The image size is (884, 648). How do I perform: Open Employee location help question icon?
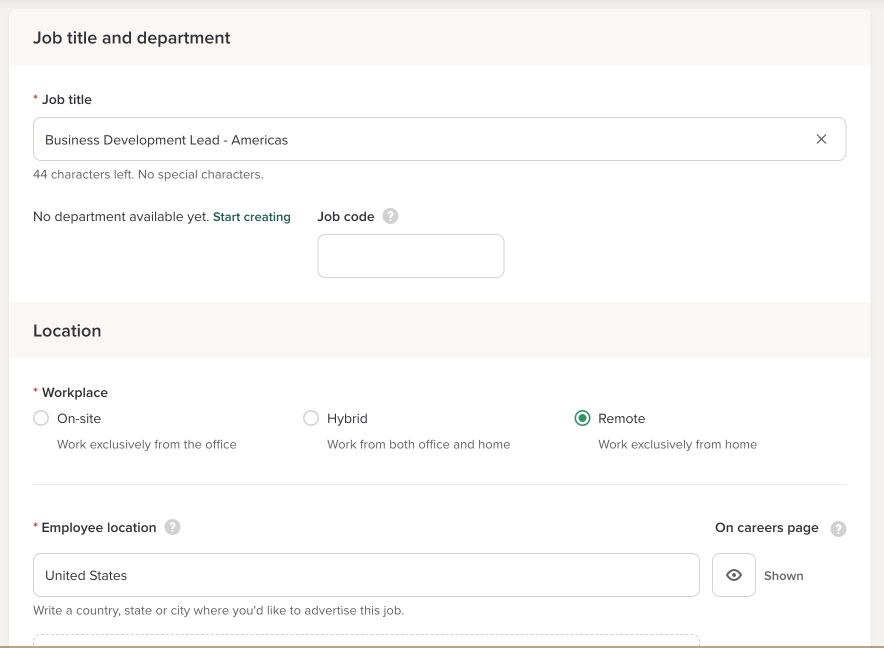pos(173,527)
